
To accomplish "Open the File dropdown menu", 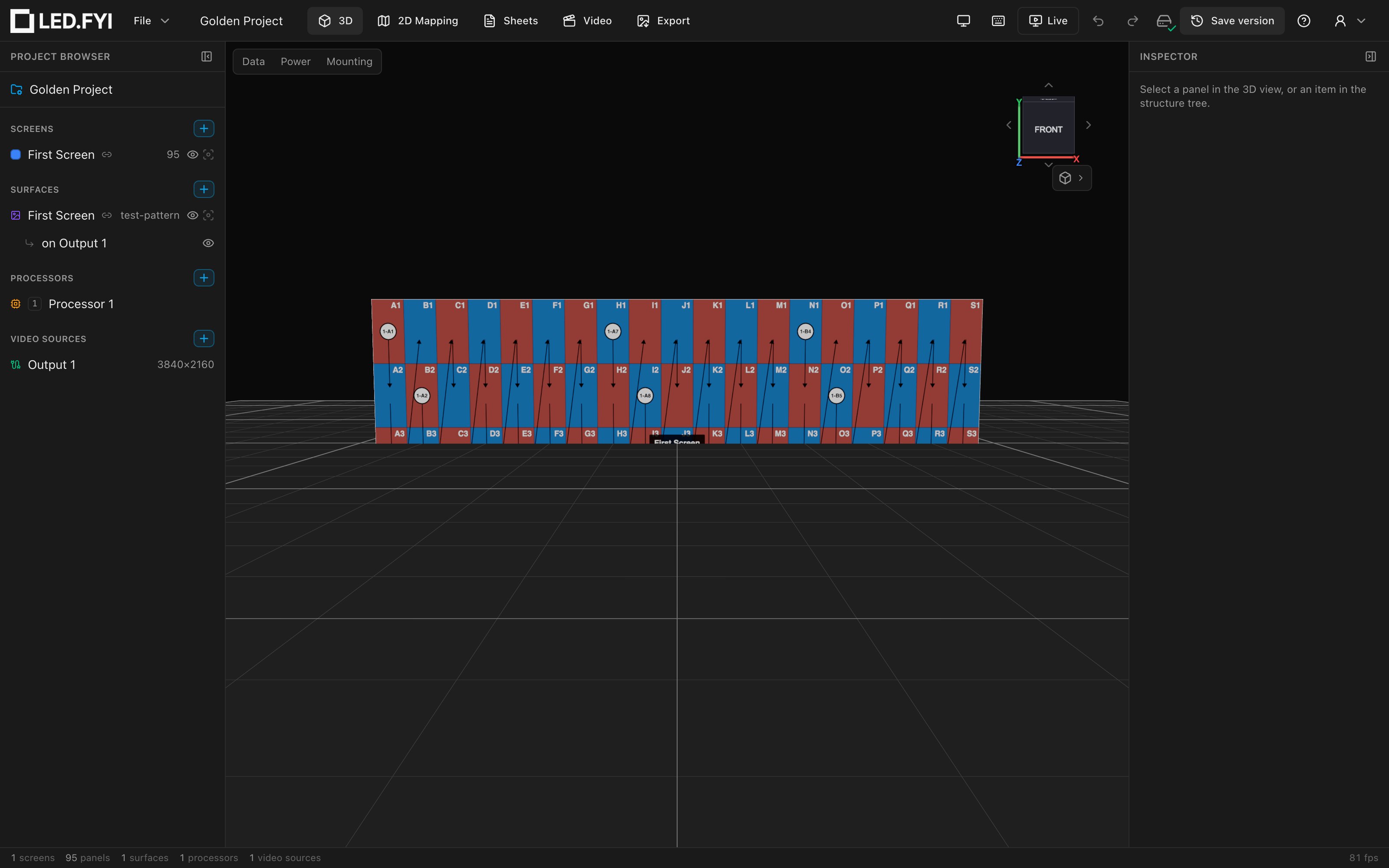I will click(151, 21).
